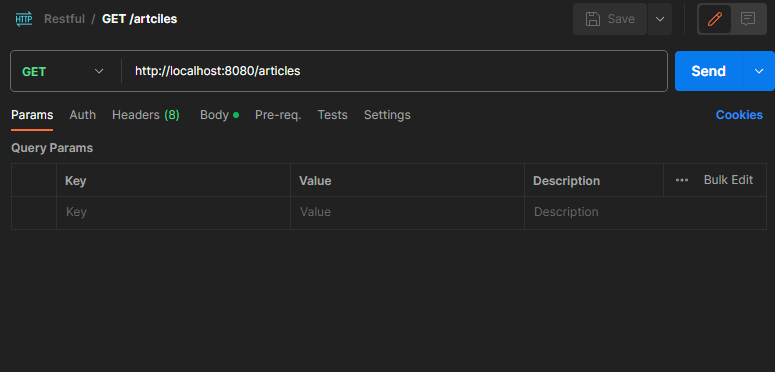Open the Body tab
The image size is (775, 372).
pos(219,115)
